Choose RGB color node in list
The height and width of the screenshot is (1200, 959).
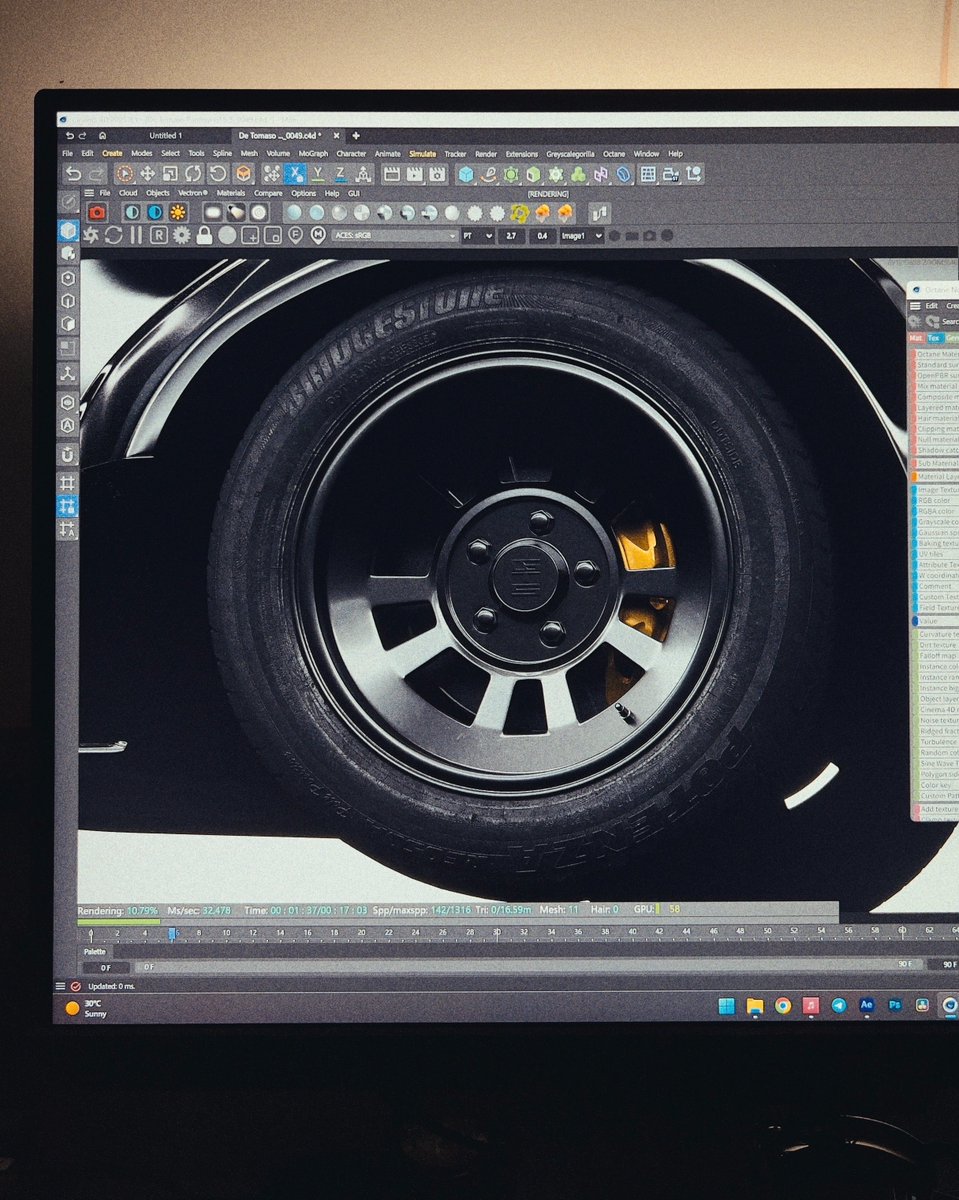[935, 501]
